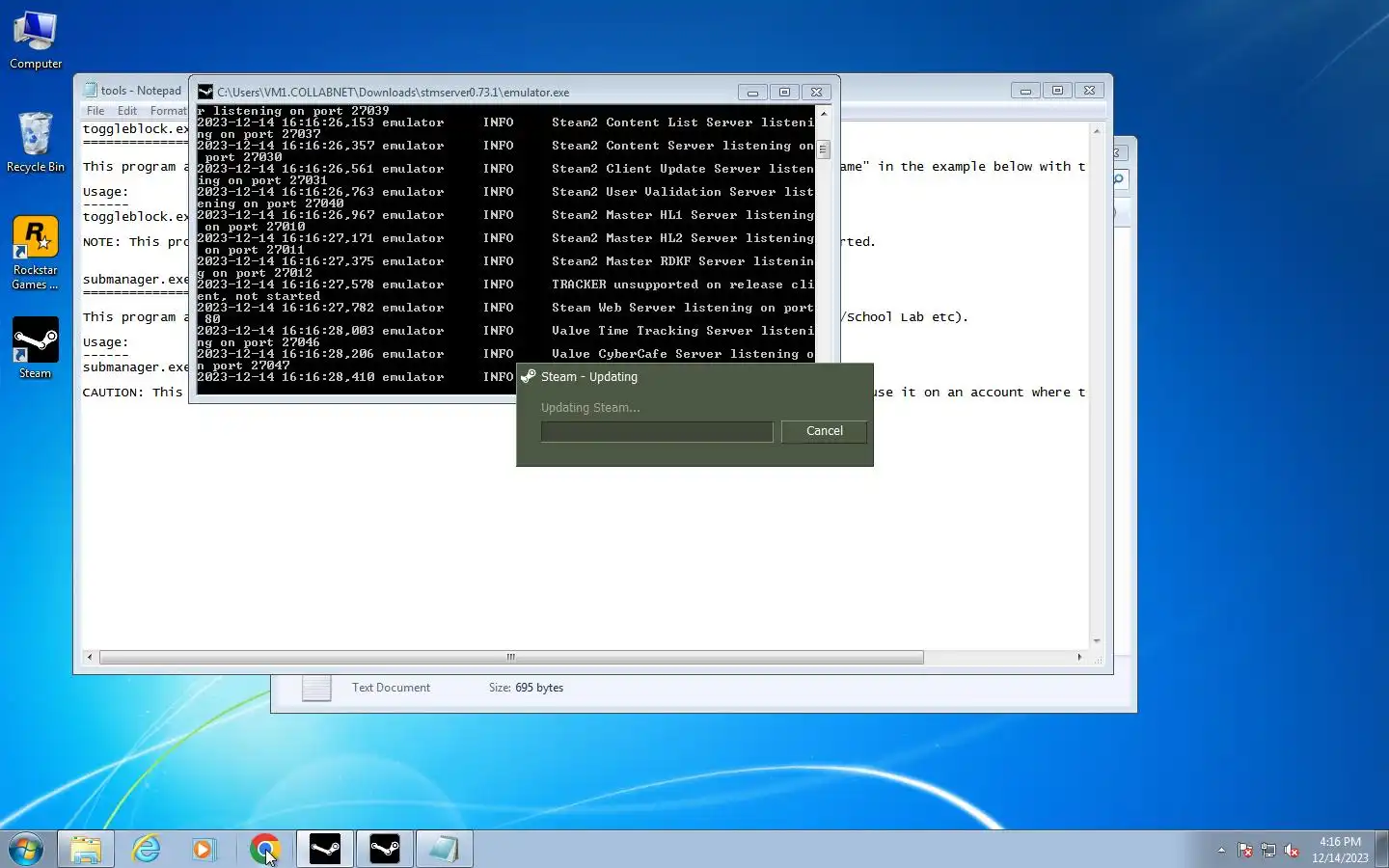Click the "Text Document" type label in Explorer
This screenshot has width=1389, height=868.
tap(391, 688)
